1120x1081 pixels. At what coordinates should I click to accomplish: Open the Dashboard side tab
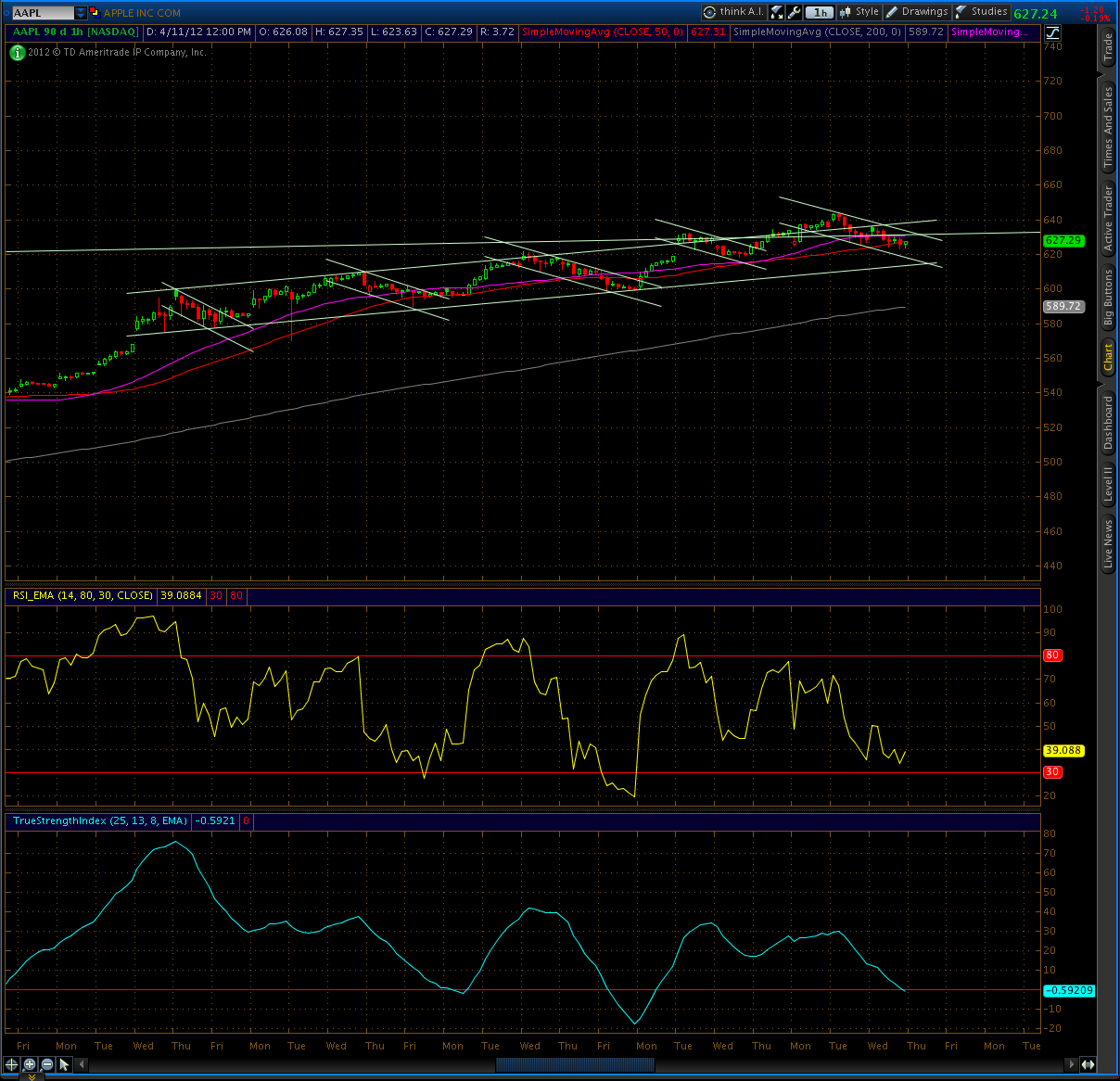(x=1108, y=423)
